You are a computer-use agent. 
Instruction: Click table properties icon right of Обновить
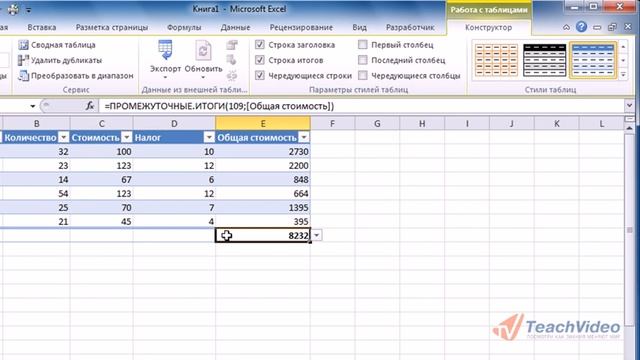[x=232, y=45]
